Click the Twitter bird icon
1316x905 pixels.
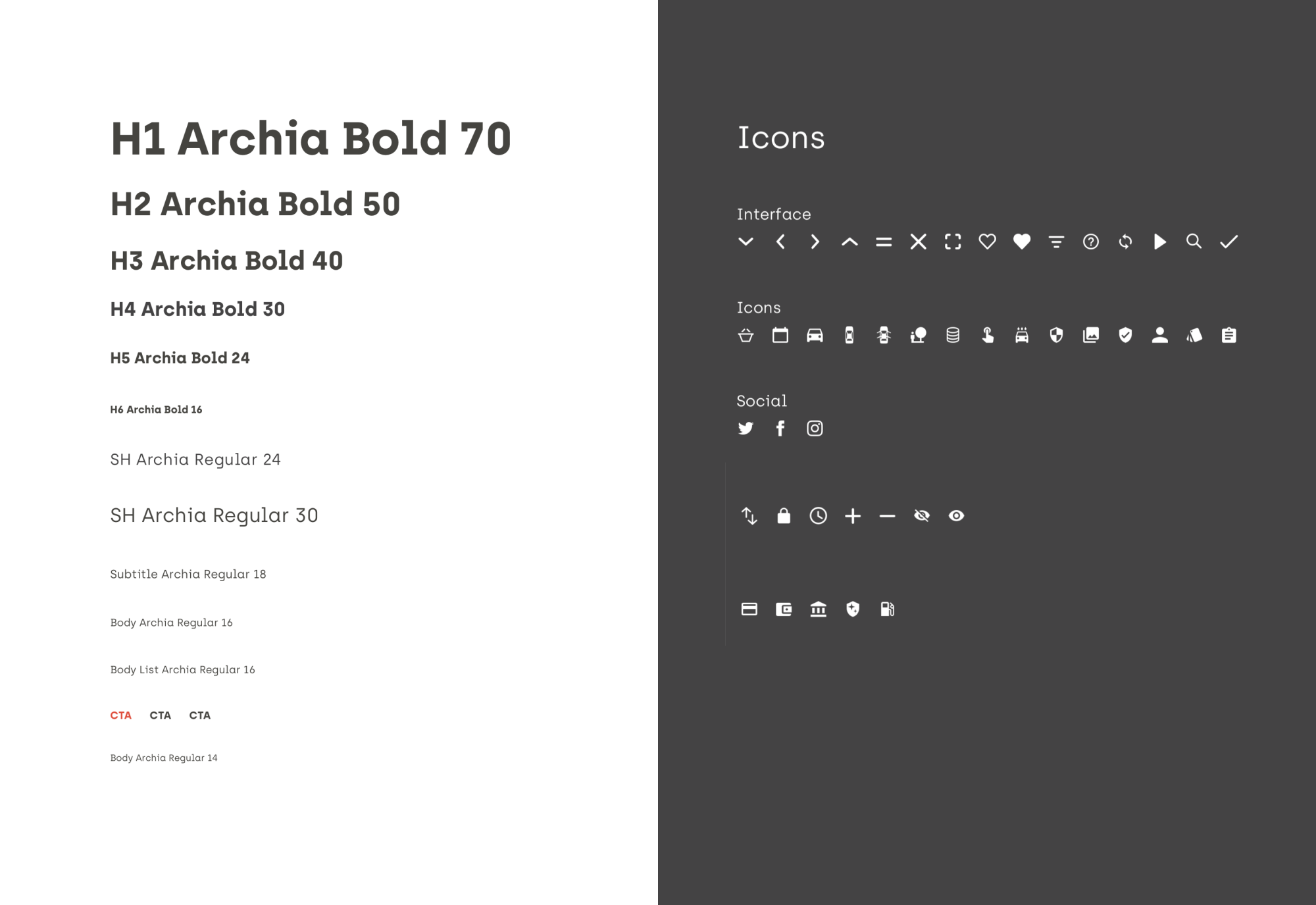coord(746,428)
